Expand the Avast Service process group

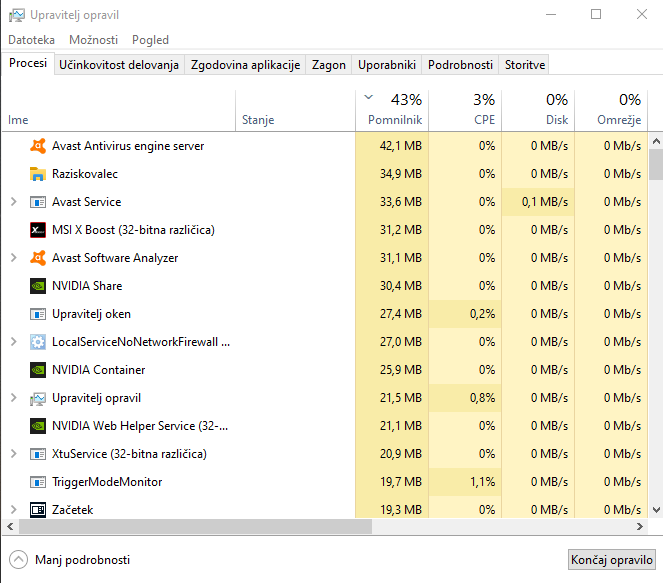coord(13,202)
